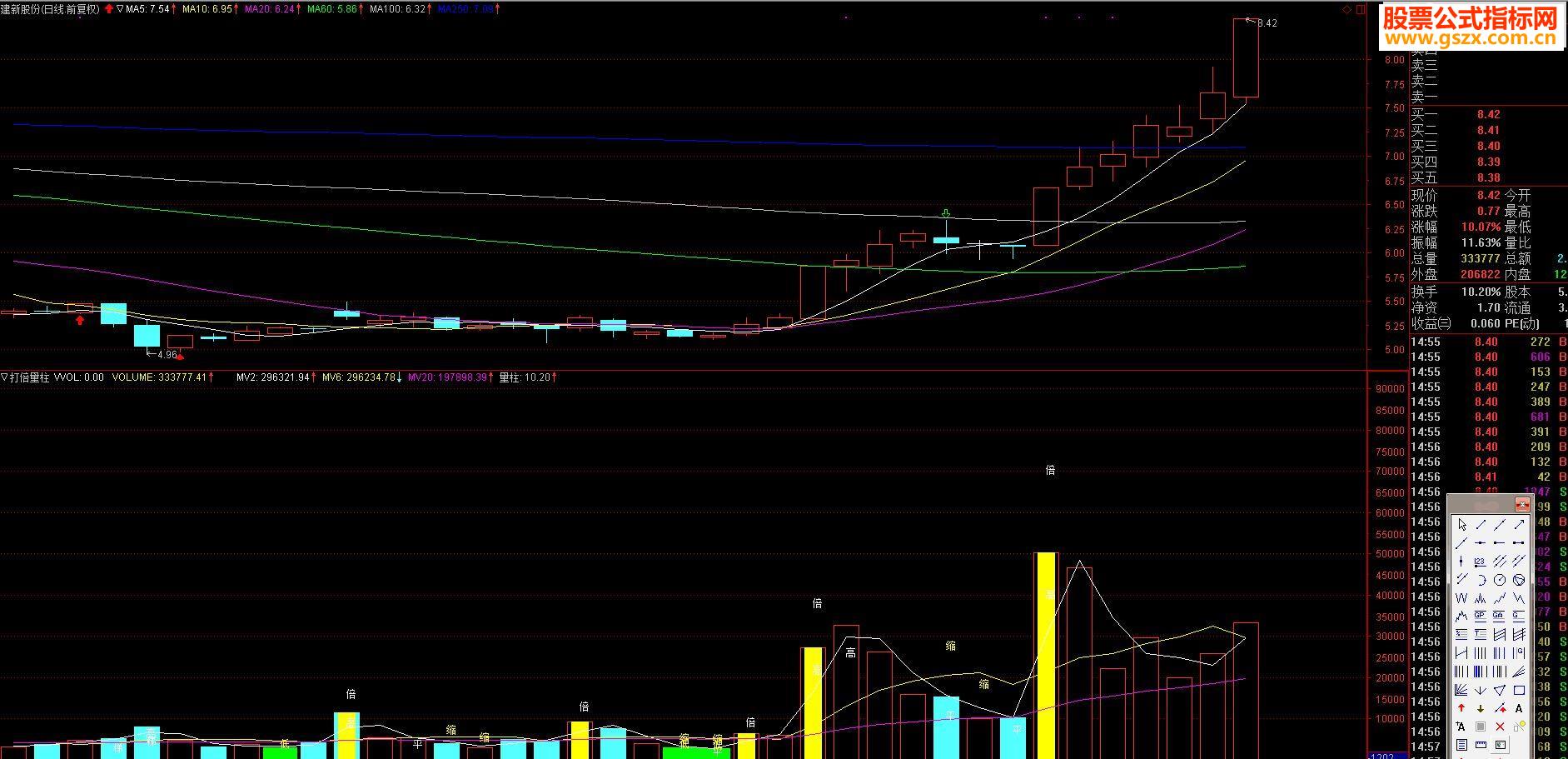Click the MV2: 296321.94 label
Viewport: 1568px width, 759px height.
(x=273, y=377)
